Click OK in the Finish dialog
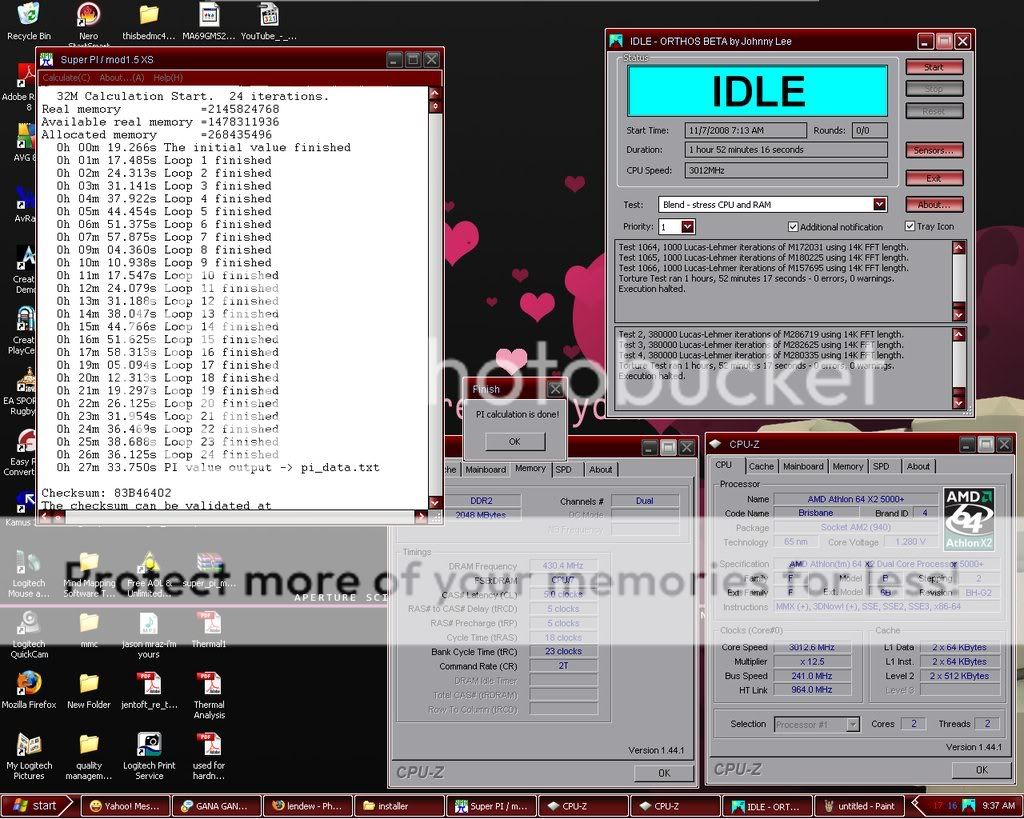The width and height of the screenshot is (1024, 819). point(514,441)
